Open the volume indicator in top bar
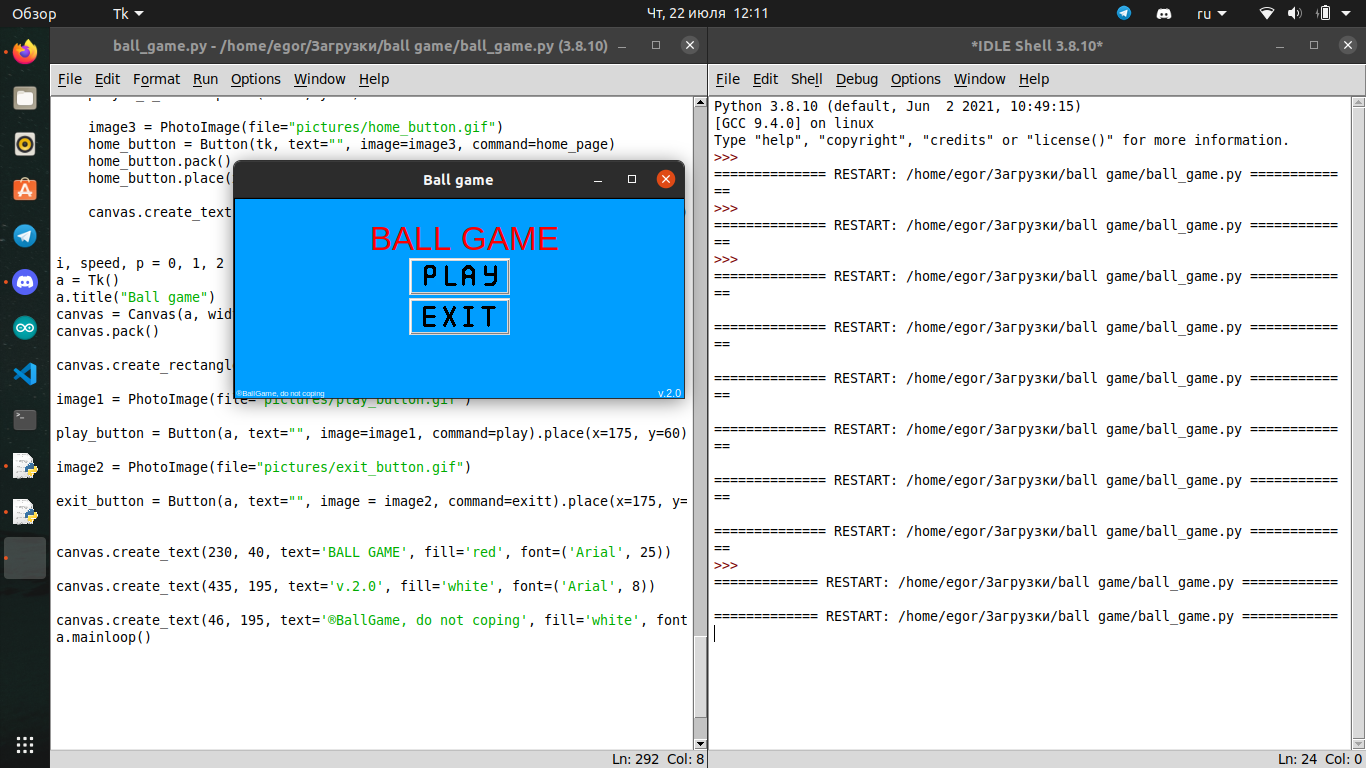 click(x=1295, y=13)
